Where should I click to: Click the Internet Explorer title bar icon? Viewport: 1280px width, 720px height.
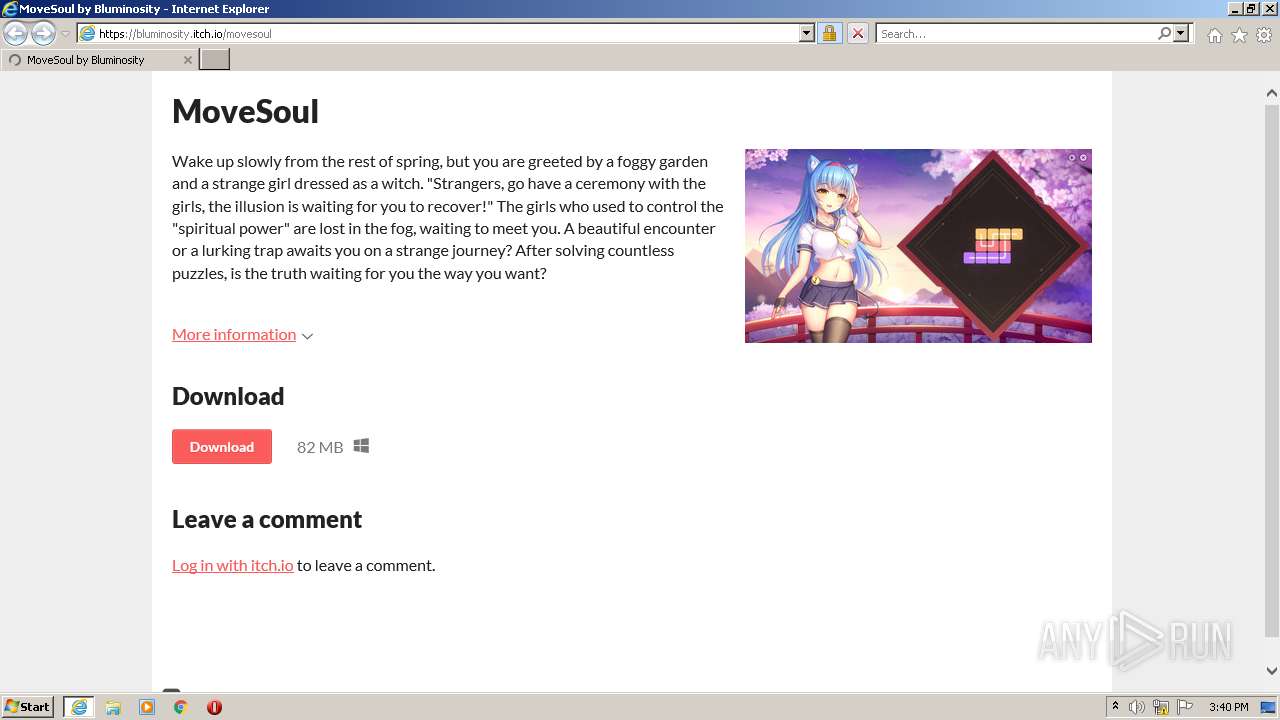click(x=10, y=9)
